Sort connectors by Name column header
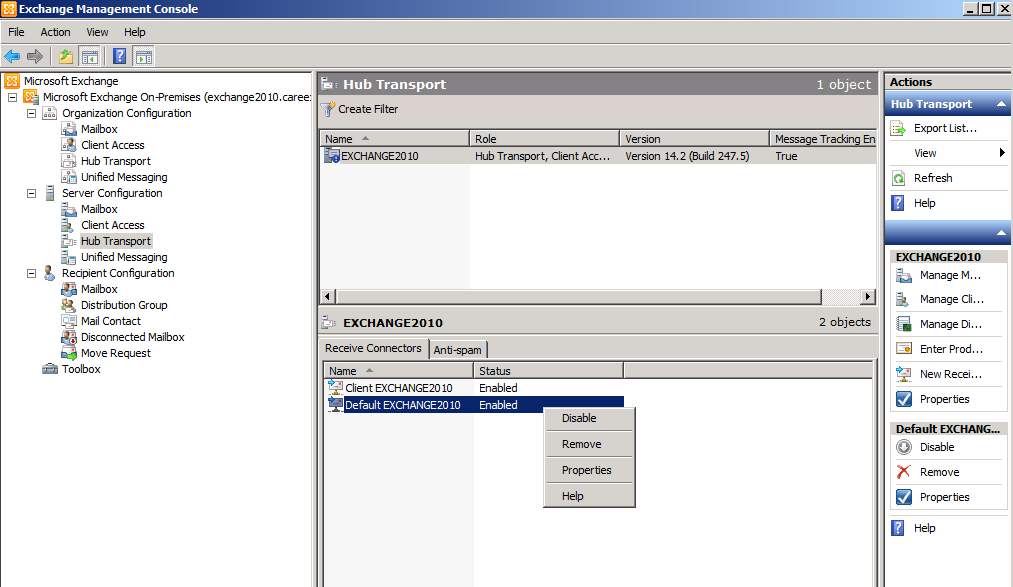This screenshot has height=587, width=1013. pos(398,371)
